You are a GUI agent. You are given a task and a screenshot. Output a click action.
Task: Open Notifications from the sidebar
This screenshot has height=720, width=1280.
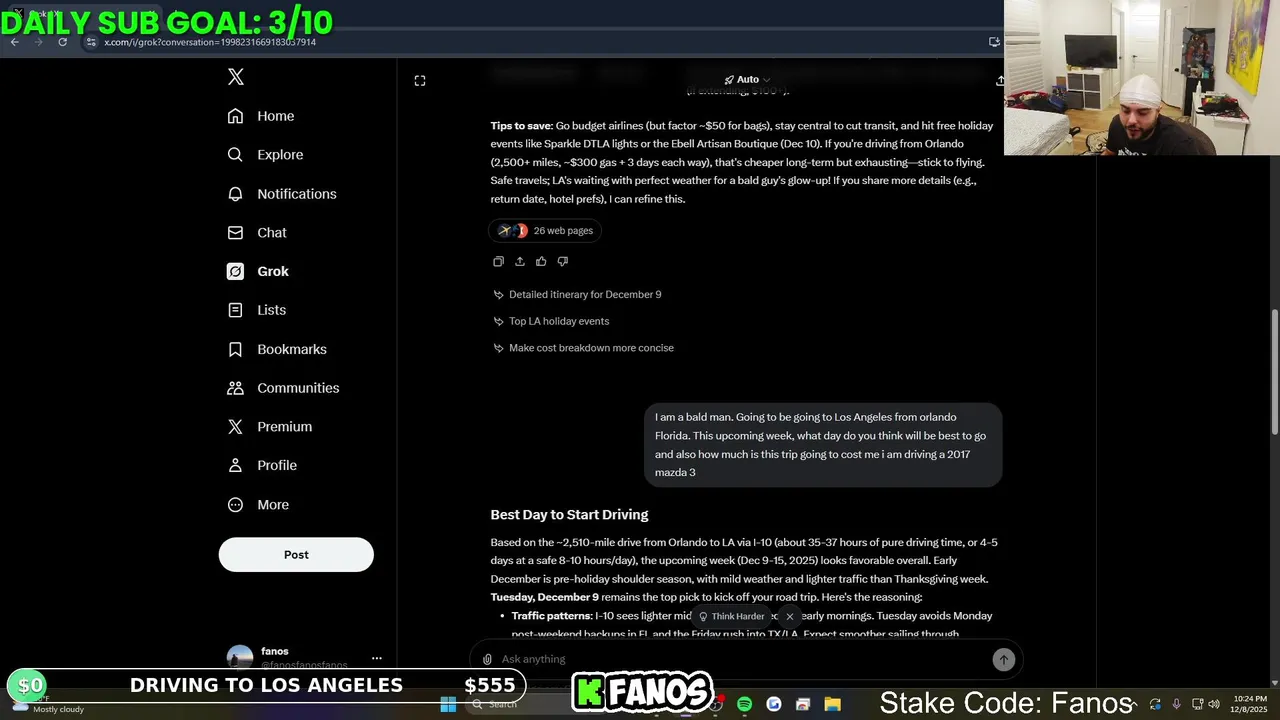pos(282,194)
